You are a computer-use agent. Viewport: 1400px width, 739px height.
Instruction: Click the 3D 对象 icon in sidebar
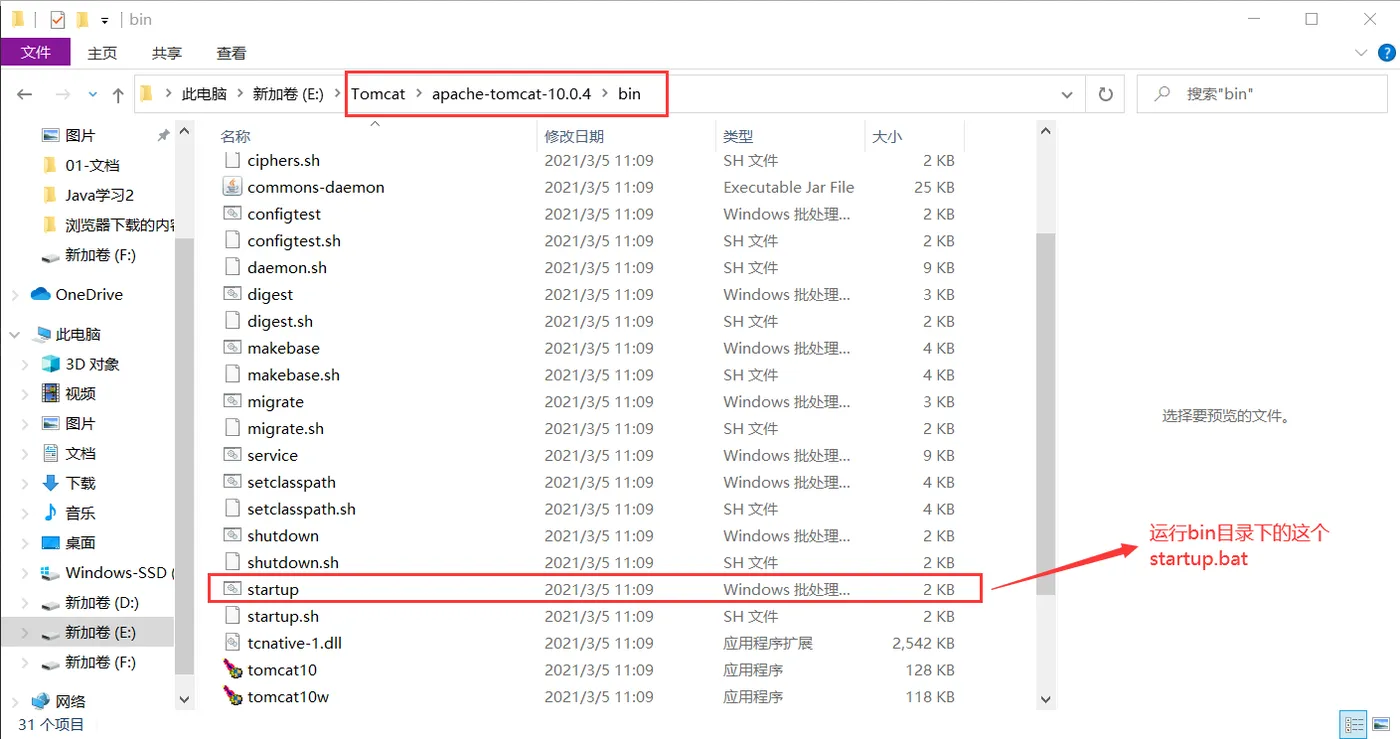click(x=50, y=364)
